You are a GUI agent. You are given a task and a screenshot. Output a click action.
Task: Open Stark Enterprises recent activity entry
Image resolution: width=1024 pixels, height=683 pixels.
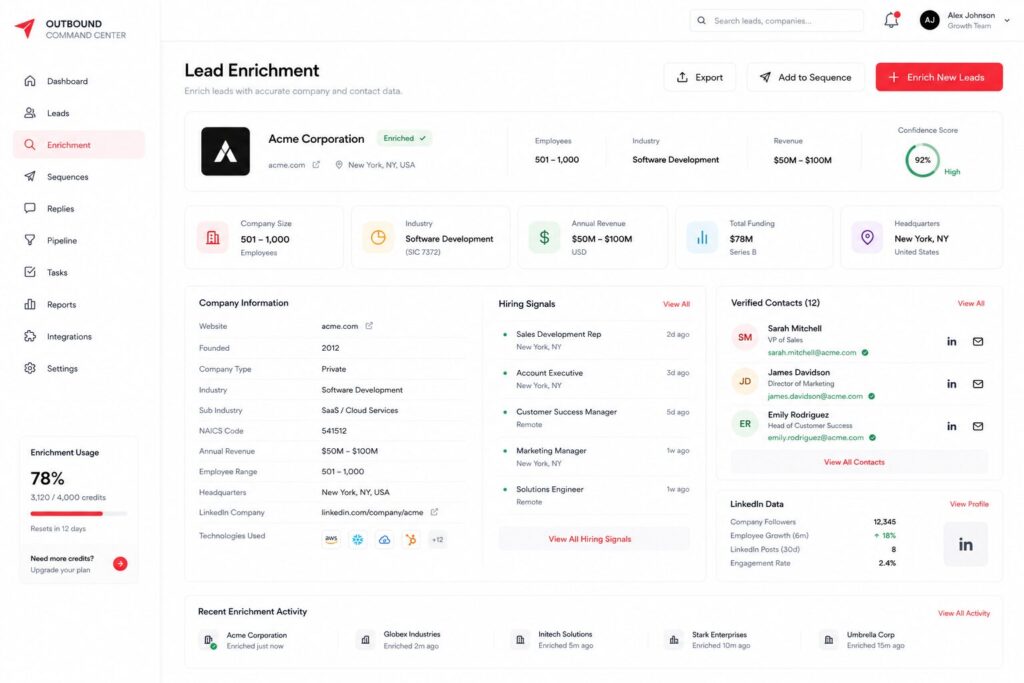710,640
